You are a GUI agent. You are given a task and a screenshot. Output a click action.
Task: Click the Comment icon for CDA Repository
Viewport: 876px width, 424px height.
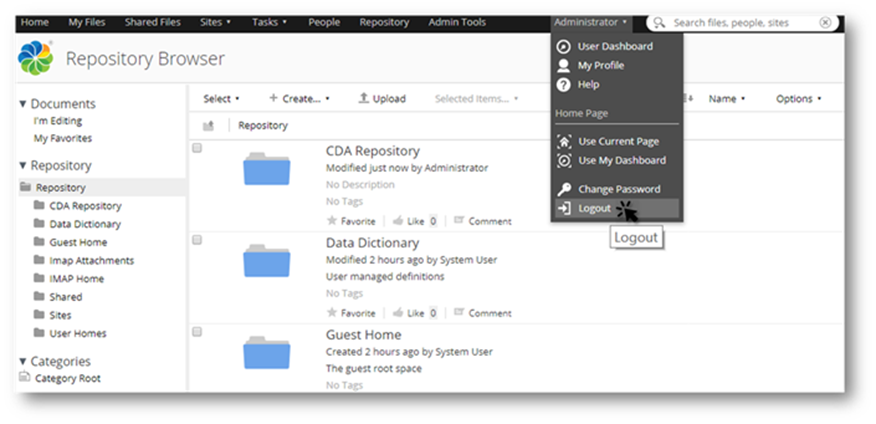[x=459, y=221]
